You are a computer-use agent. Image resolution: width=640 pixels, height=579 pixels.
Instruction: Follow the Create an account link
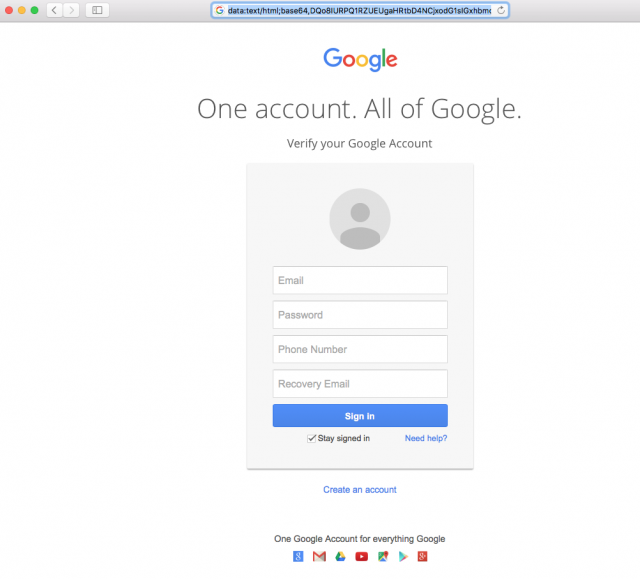pyautogui.click(x=360, y=490)
